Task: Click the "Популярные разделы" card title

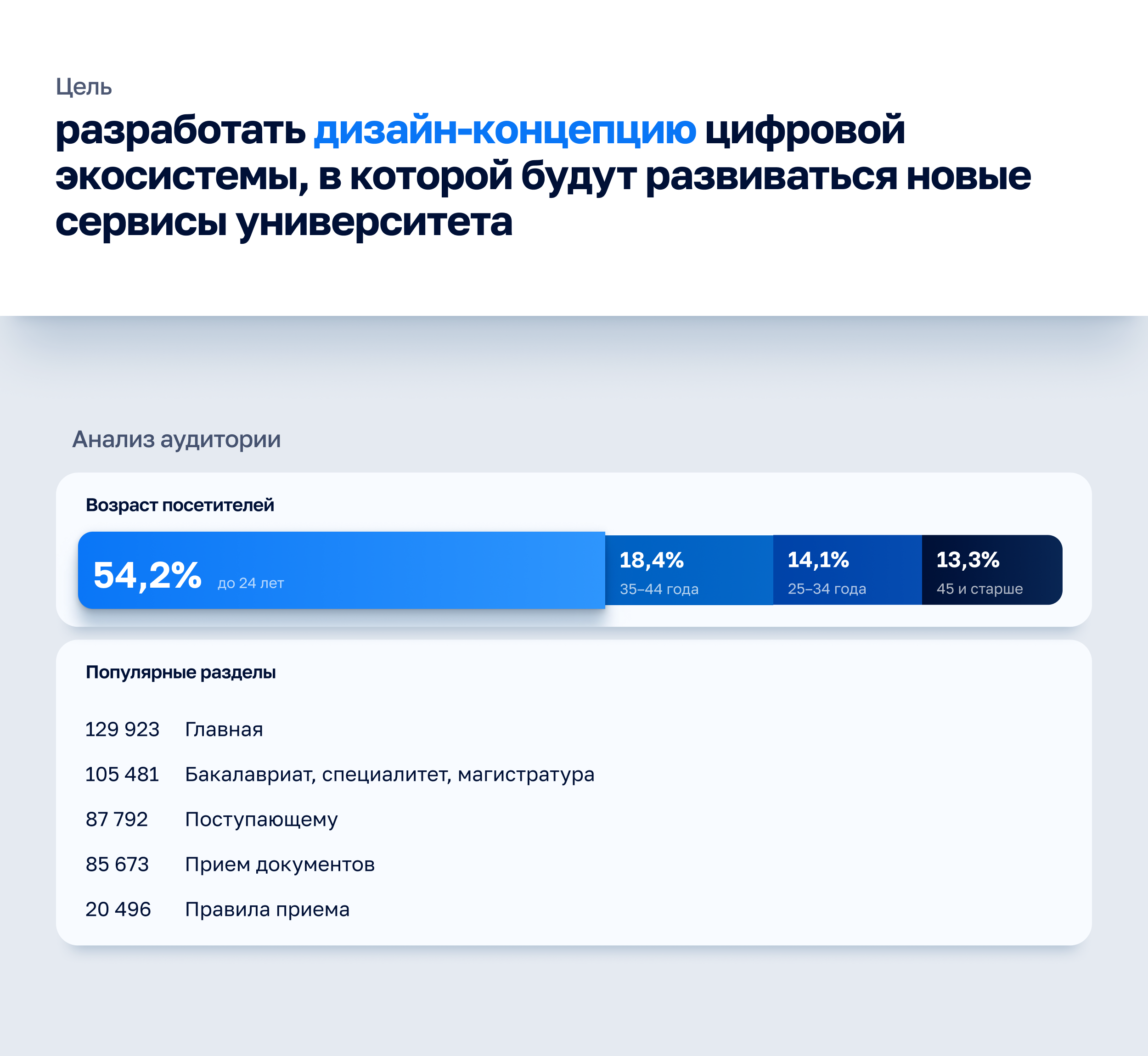Action: (x=180, y=672)
